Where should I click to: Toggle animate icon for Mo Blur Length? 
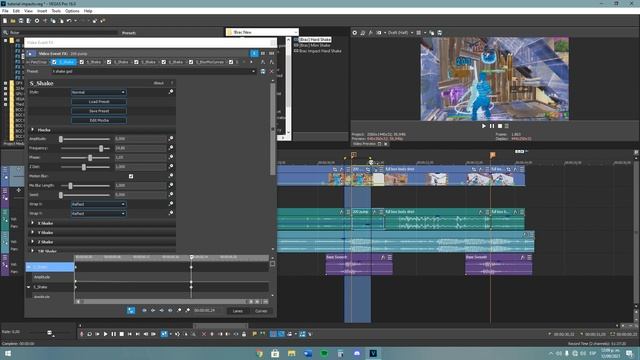click(x=171, y=185)
